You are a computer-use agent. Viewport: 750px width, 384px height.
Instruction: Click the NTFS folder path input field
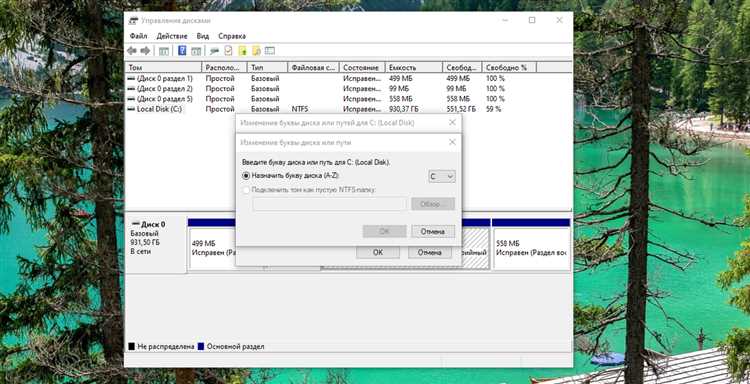coord(330,204)
